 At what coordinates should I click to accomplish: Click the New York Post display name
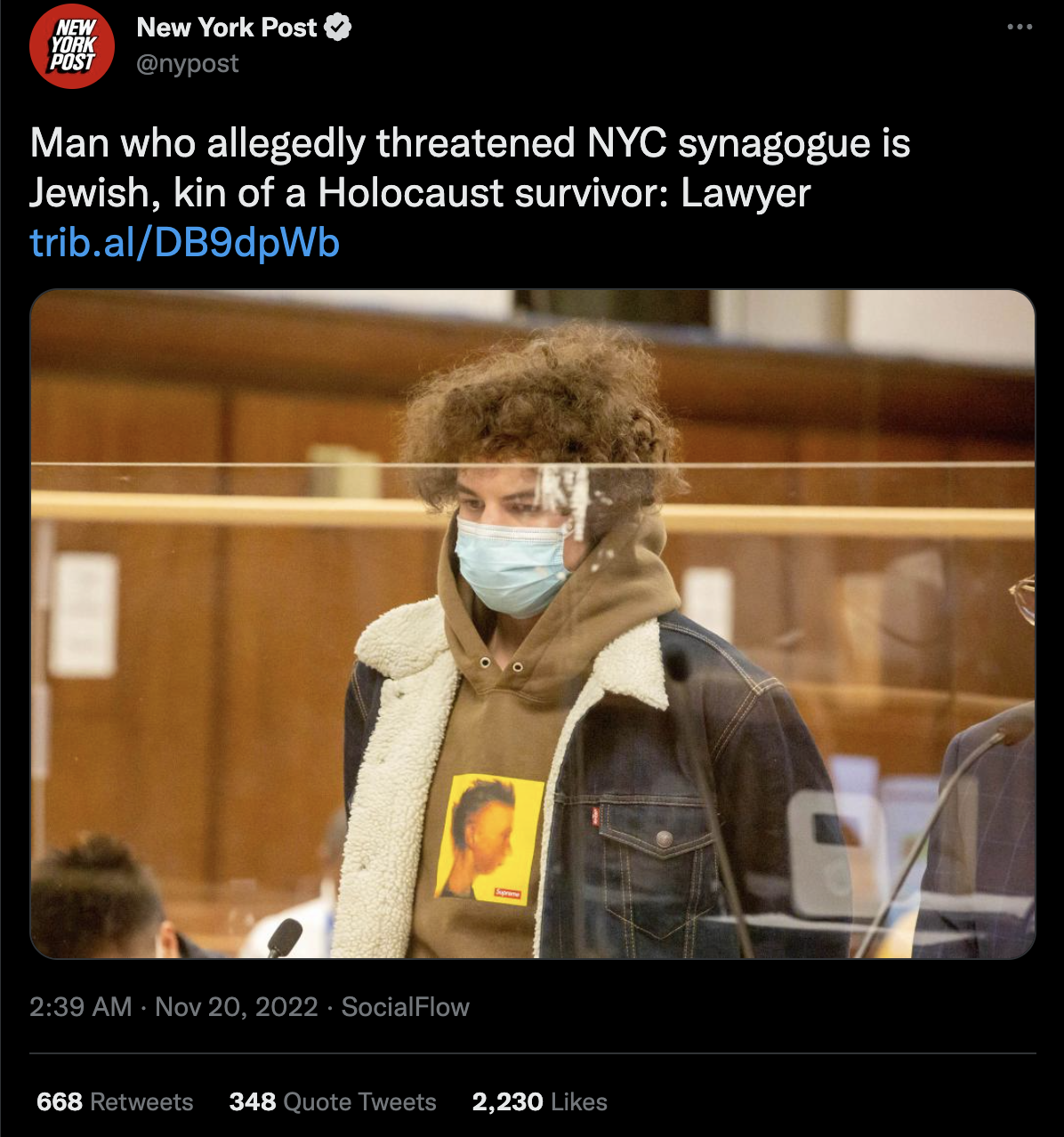pos(227,28)
